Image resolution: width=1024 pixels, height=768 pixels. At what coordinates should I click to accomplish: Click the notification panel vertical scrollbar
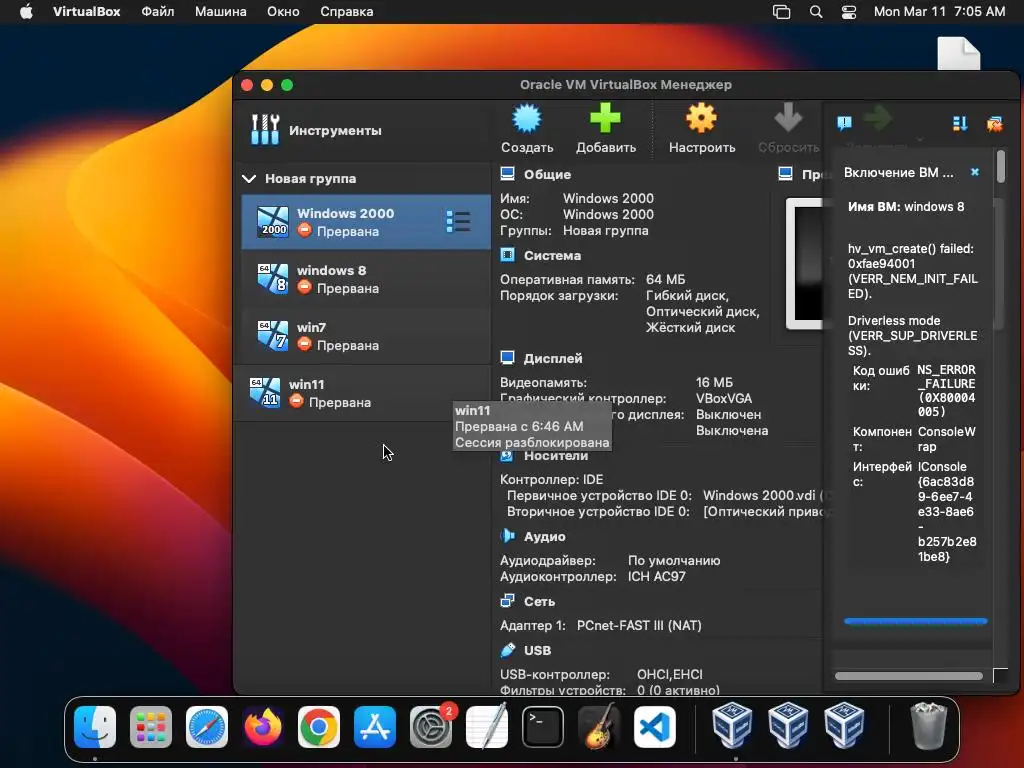(1001, 167)
